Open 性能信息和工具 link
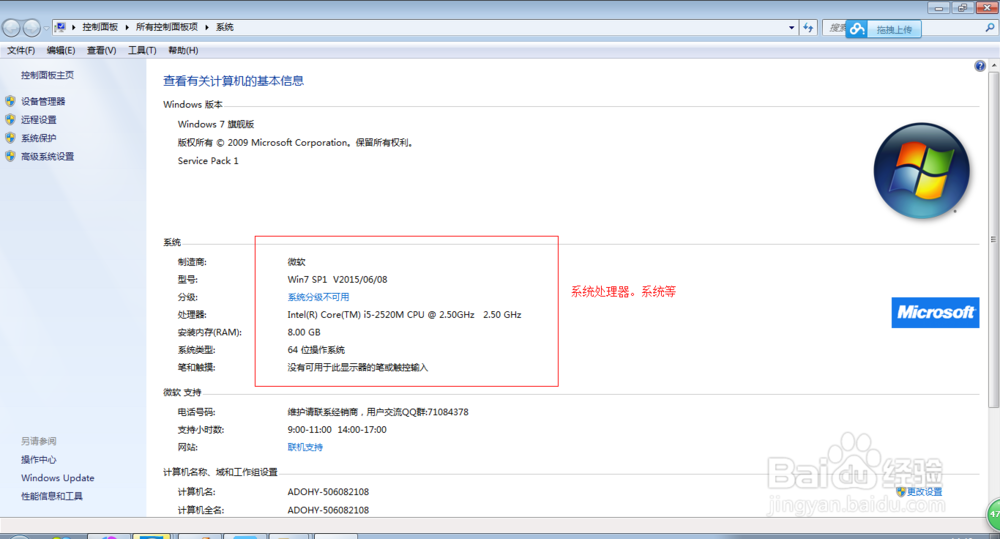This screenshot has height=539, width=1000. pyautogui.click(x=52, y=496)
